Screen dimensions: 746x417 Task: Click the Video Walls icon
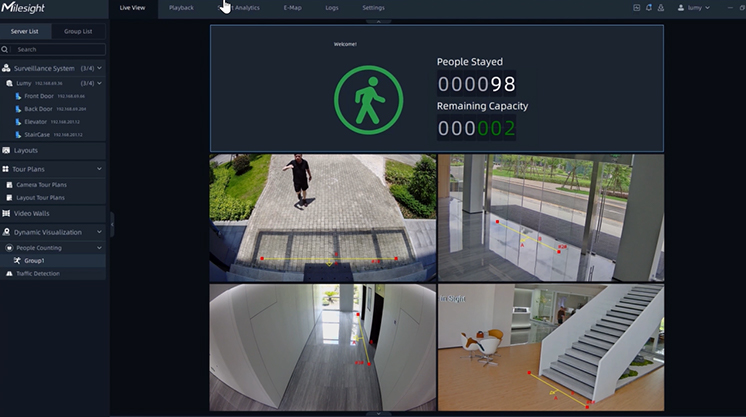tap(7, 213)
